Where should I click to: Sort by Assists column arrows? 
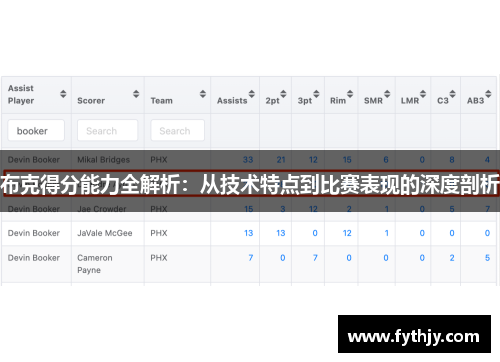(252, 94)
